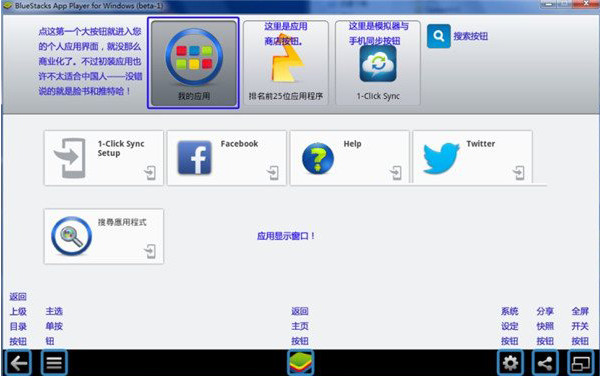
Task: Click the BlueStacks App Player title bar
Action: [x=268, y=6]
